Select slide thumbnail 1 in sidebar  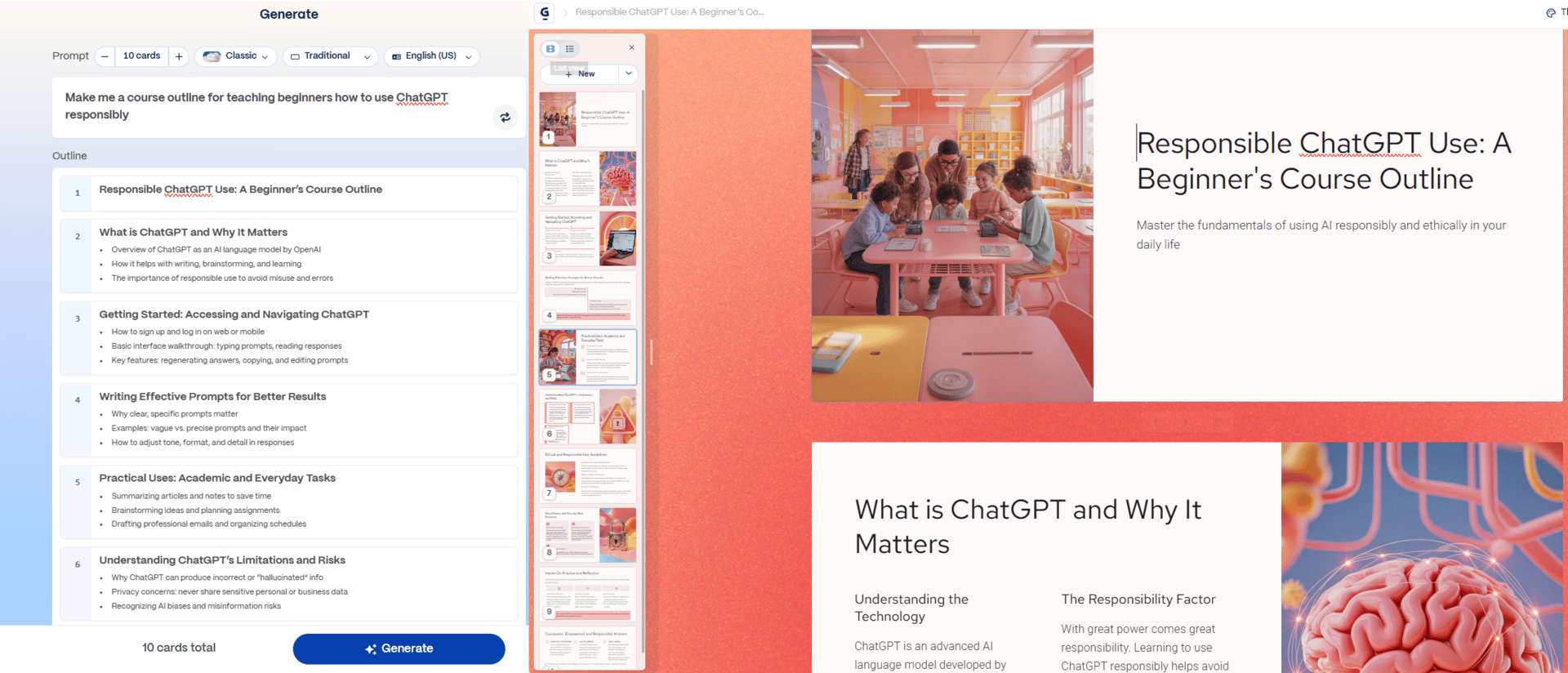(x=588, y=118)
